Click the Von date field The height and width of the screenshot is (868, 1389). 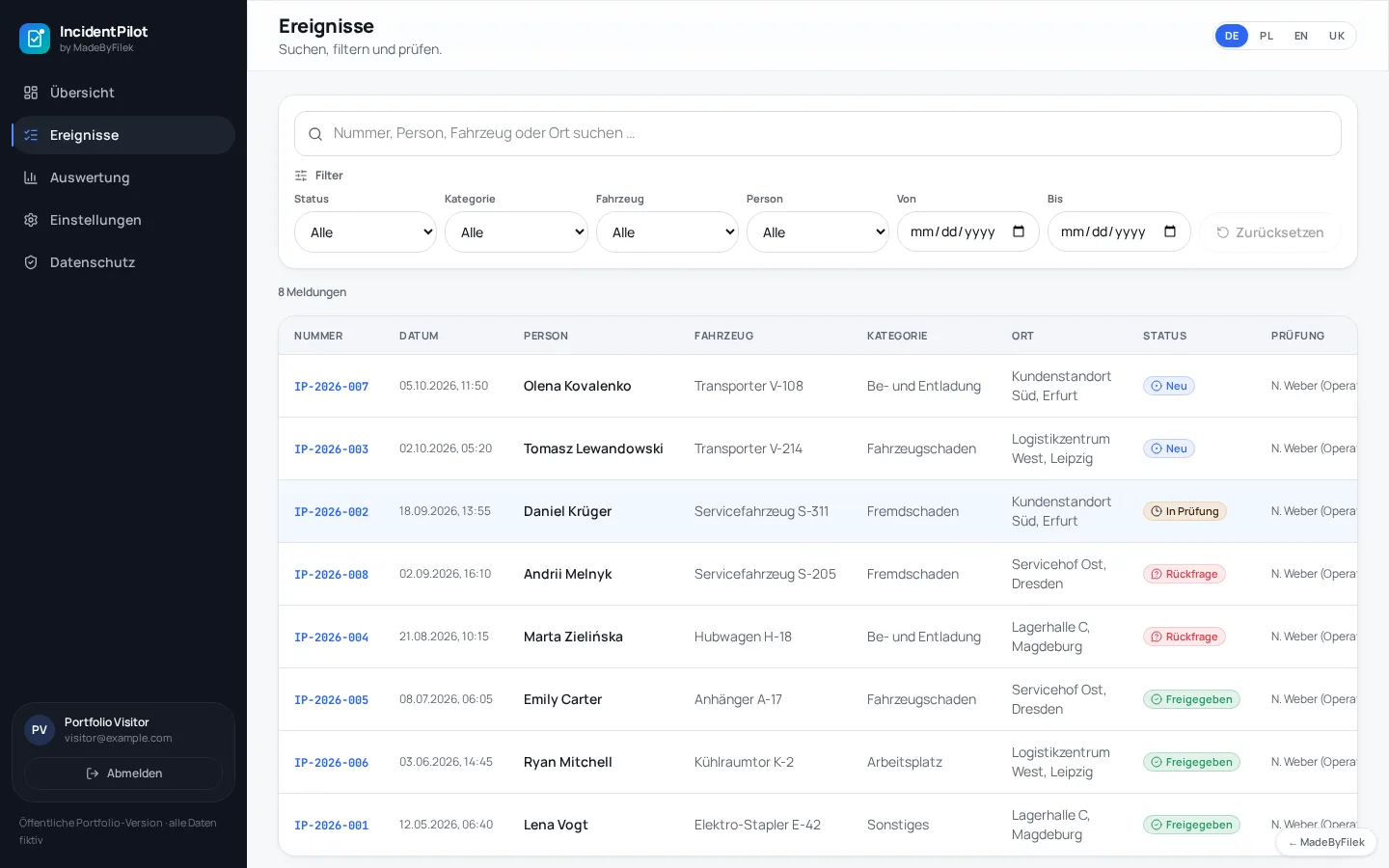pyautogui.click(x=968, y=232)
